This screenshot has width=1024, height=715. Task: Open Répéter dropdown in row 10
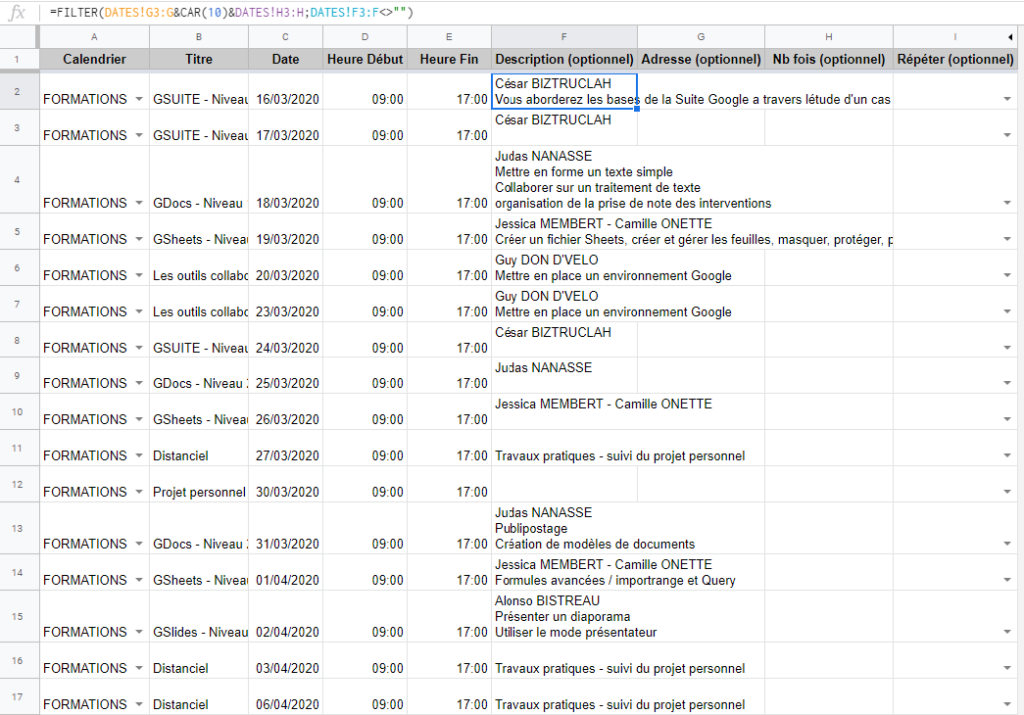click(x=1008, y=419)
